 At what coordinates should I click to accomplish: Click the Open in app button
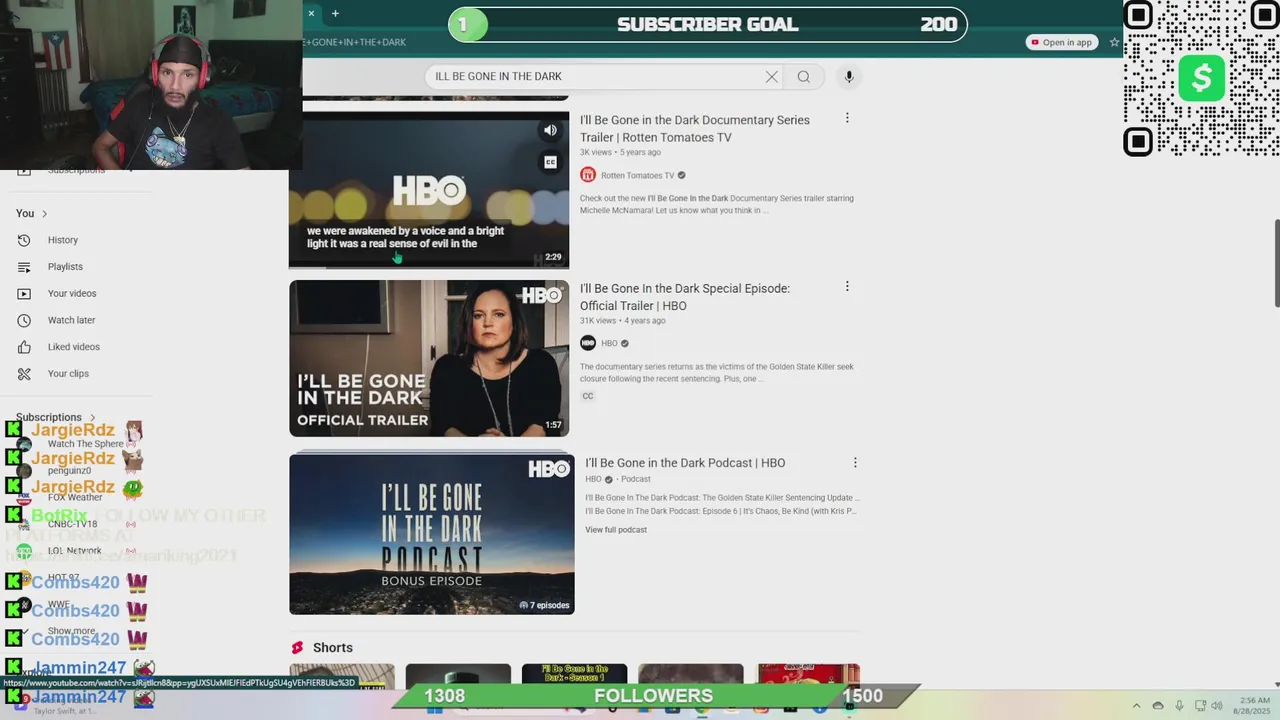click(1060, 42)
